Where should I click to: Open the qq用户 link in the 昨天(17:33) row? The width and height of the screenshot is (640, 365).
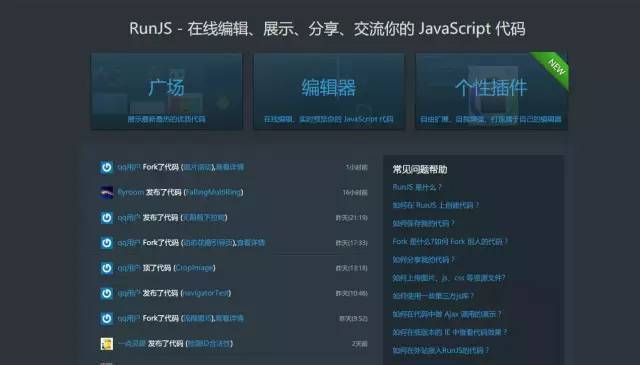coord(129,243)
